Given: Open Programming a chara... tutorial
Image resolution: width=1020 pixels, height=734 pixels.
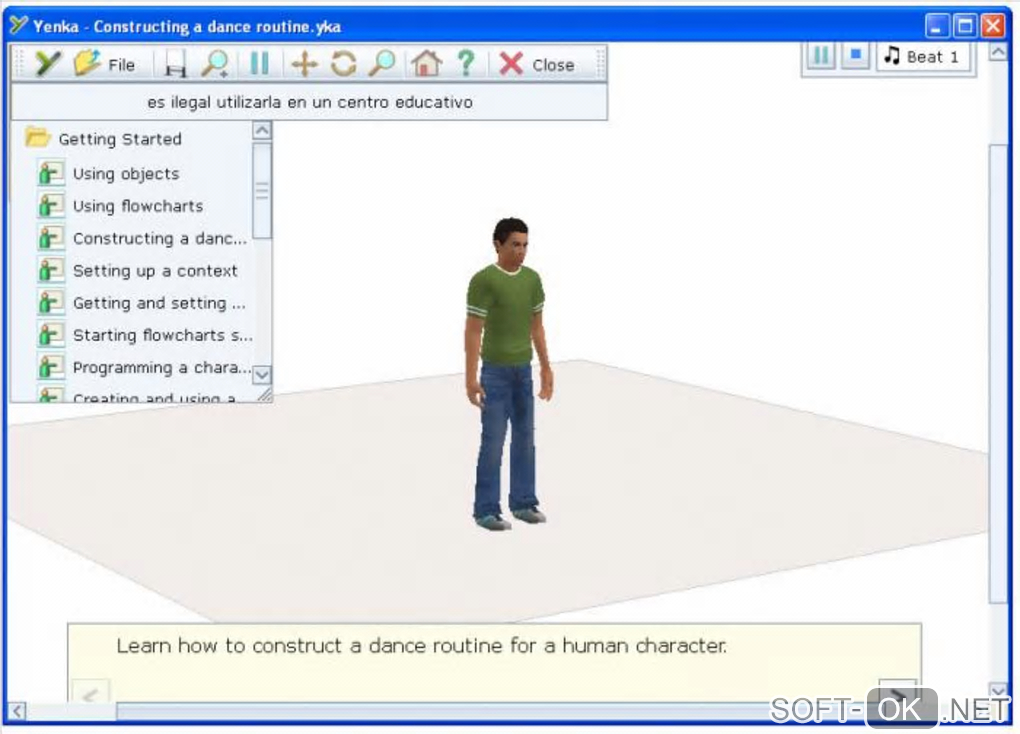Looking at the screenshot, I should (x=161, y=368).
